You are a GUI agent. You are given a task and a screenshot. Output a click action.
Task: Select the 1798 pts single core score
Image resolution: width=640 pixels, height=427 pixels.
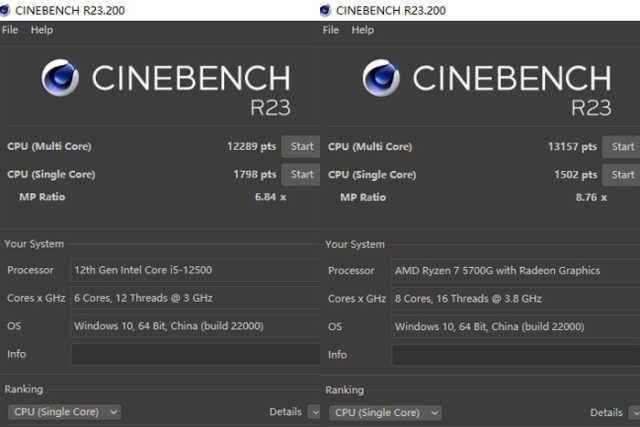click(x=255, y=175)
